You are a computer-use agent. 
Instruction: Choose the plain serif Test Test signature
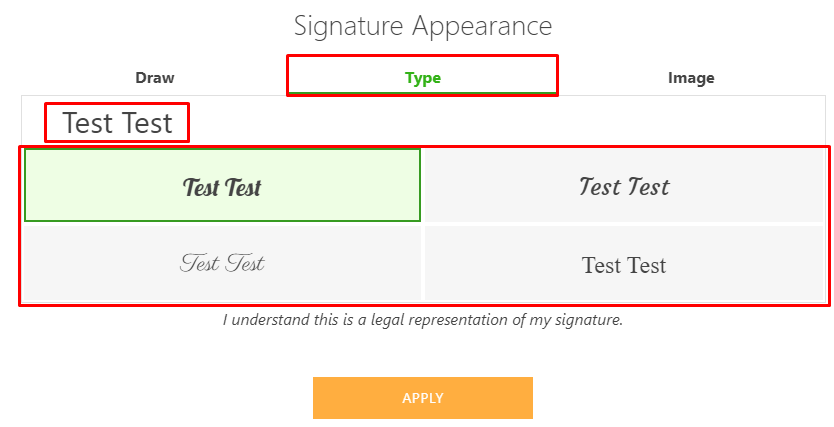[624, 265]
